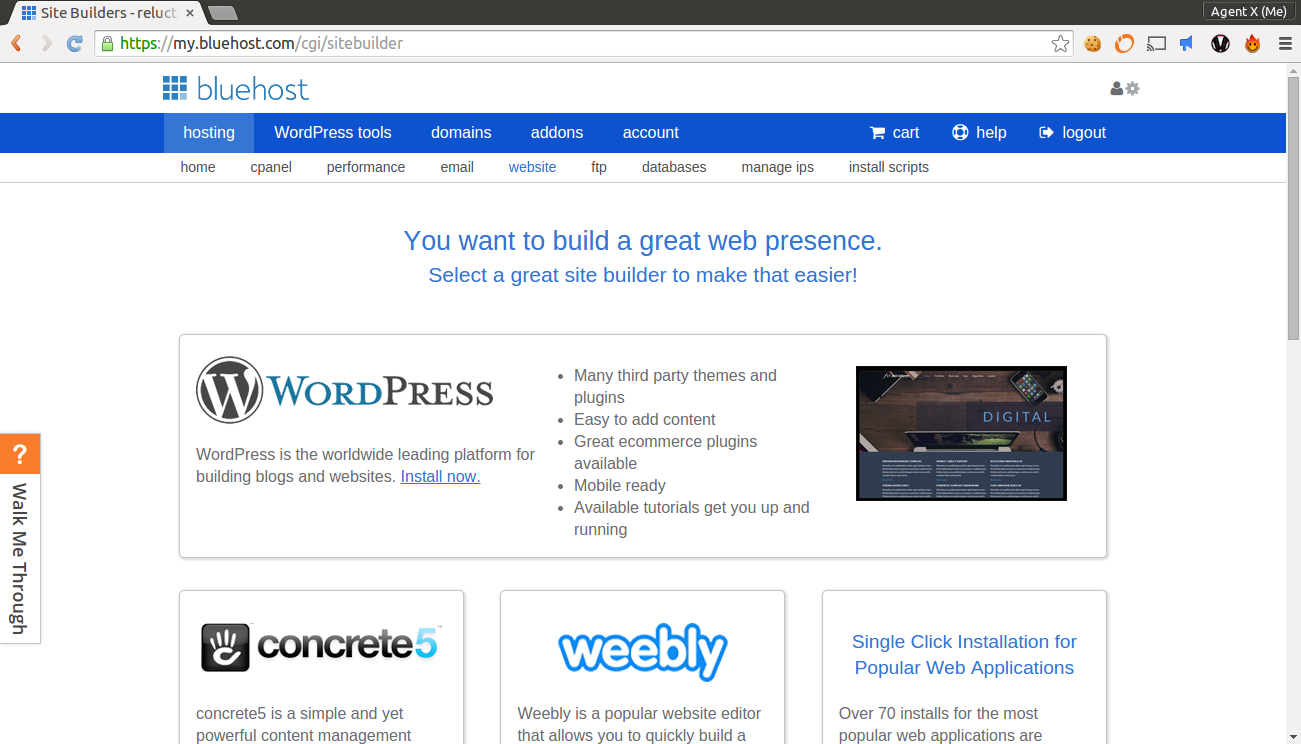Open the manage ips submenu item
Viewport: 1301px width, 744px height.
(778, 167)
